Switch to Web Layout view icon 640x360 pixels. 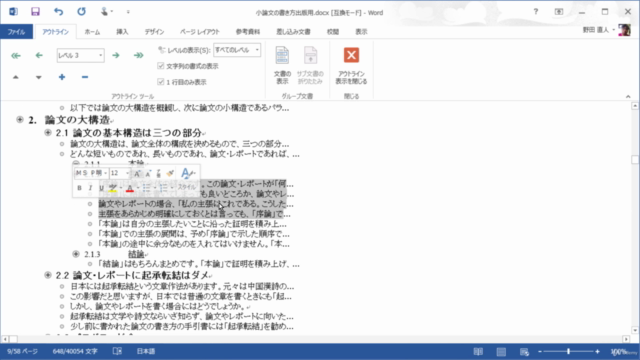tap(524, 351)
